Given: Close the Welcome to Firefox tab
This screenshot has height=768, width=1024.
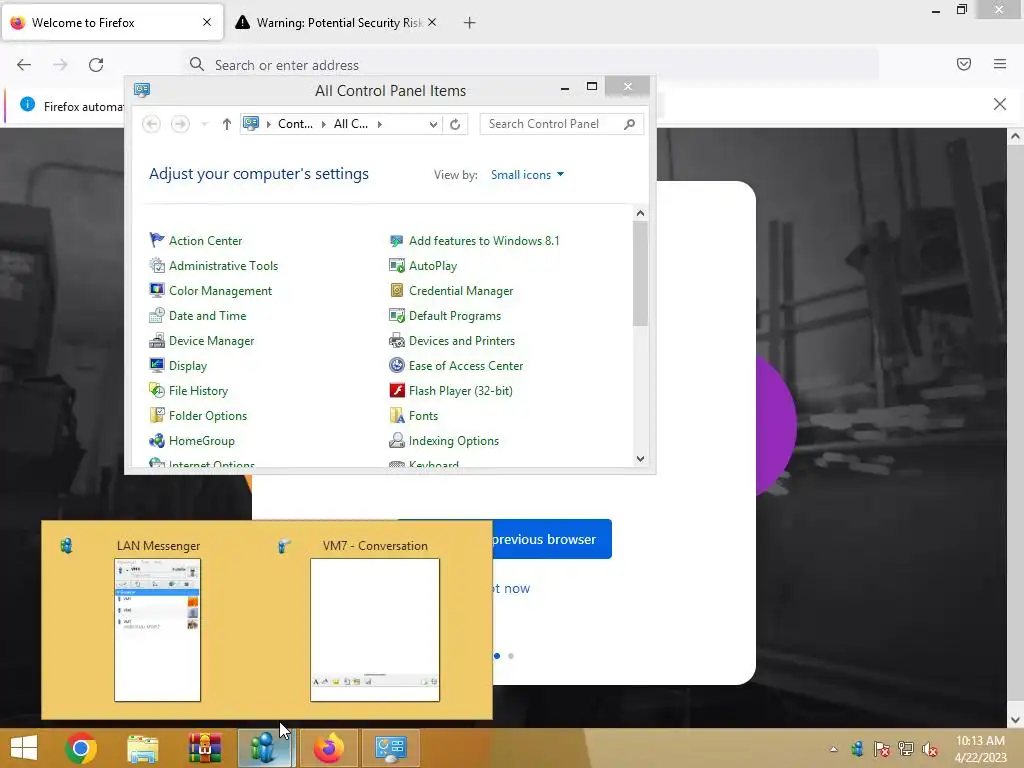Looking at the screenshot, I should [x=207, y=22].
